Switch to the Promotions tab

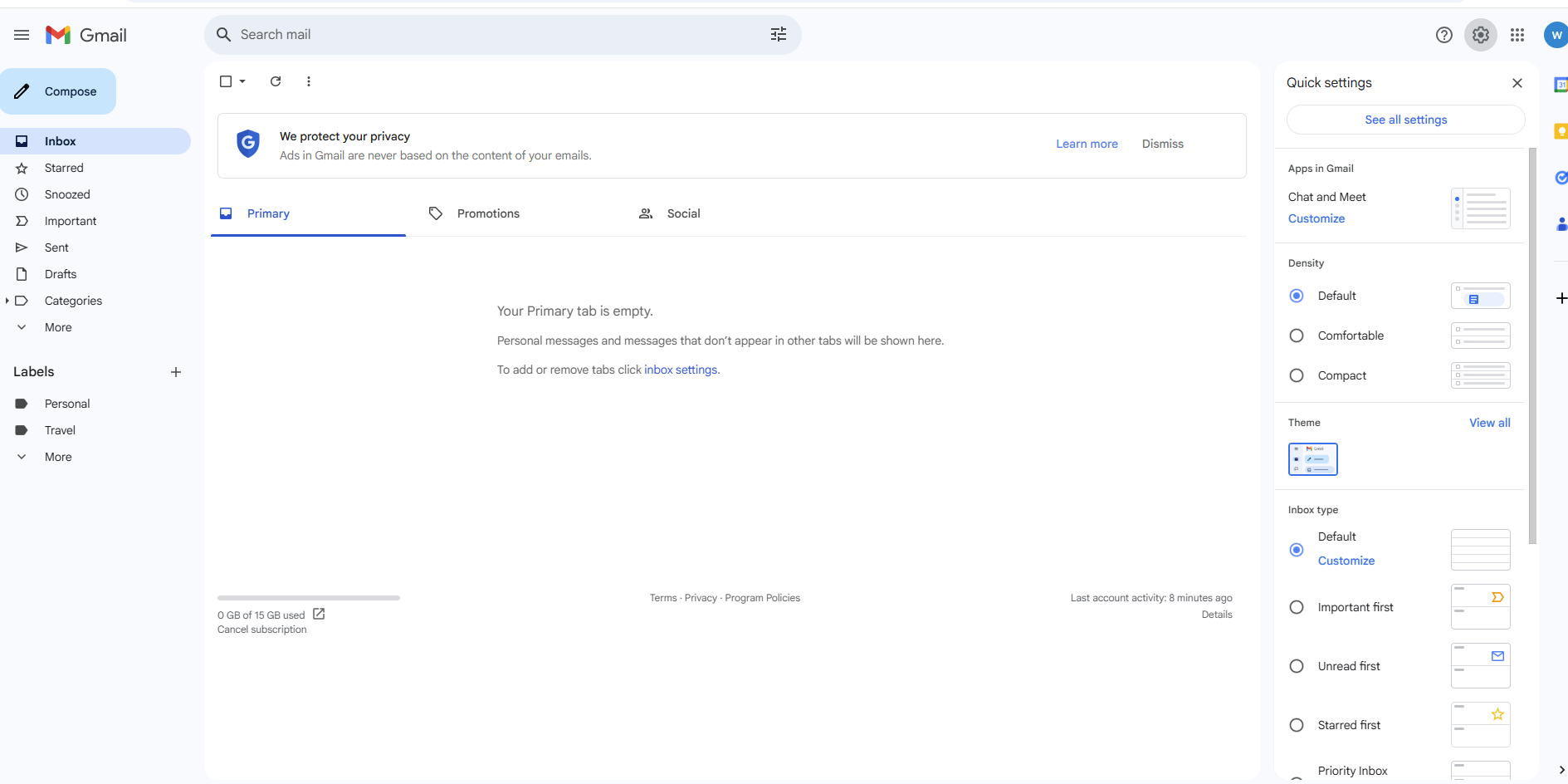click(x=488, y=213)
